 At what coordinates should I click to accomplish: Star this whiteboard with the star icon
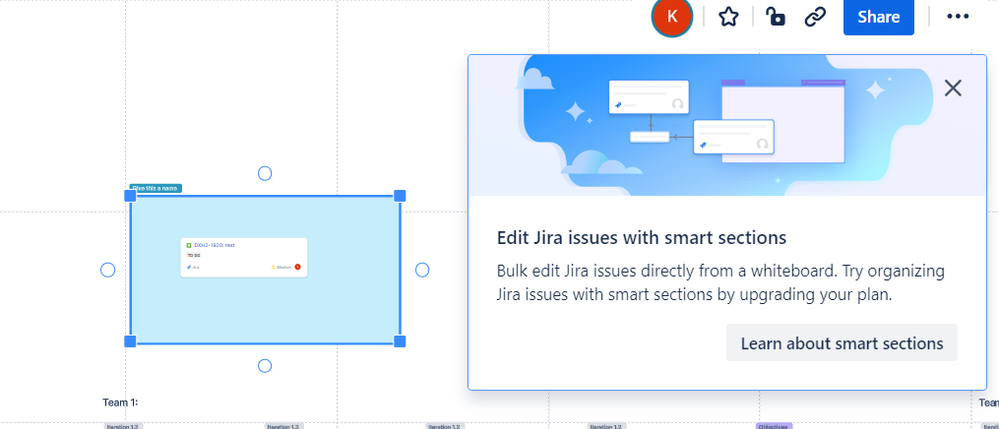tap(728, 17)
